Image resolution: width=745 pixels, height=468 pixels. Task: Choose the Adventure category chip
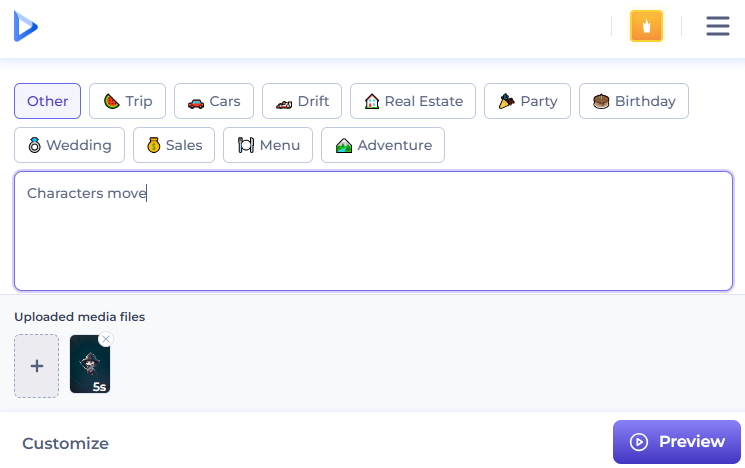(383, 145)
